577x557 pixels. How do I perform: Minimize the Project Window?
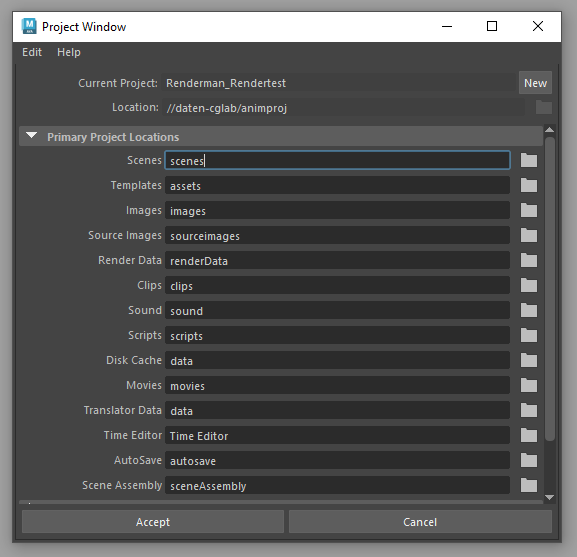pos(447,26)
